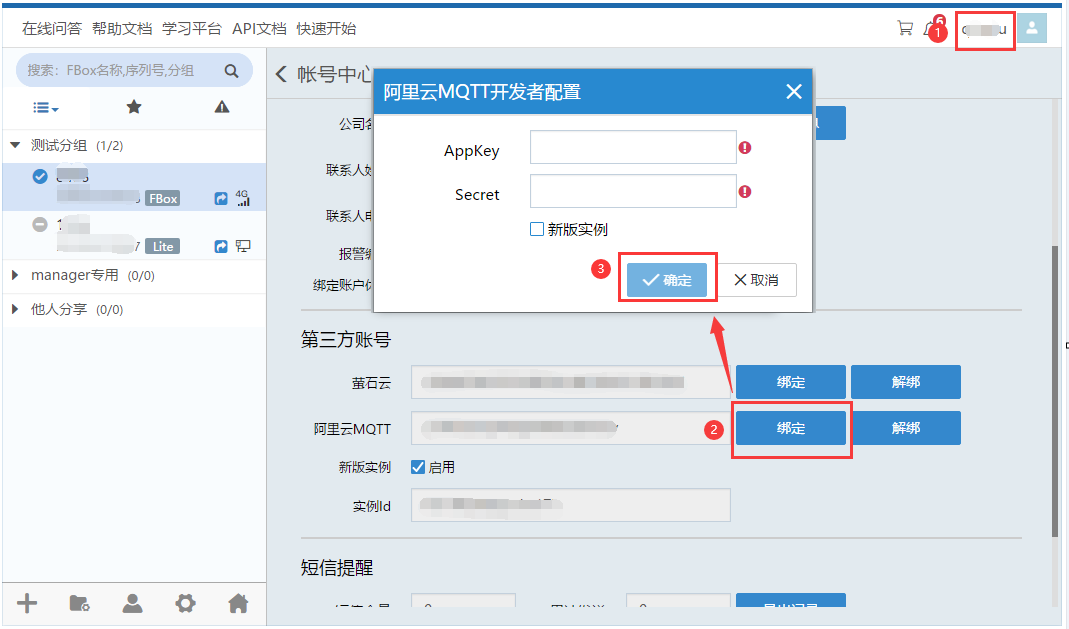Click the shopping cart icon

click(x=904, y=28)
